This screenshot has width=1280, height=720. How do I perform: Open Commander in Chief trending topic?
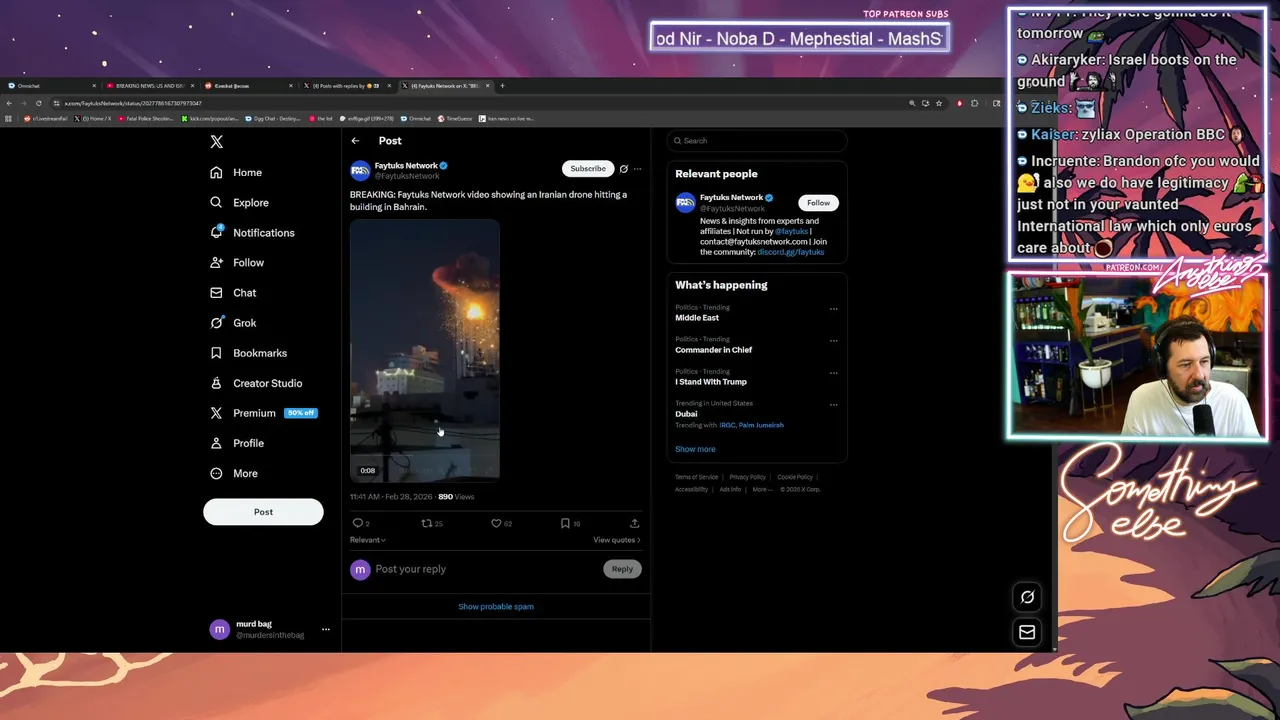pyautogui.click(x=714, y=350)
